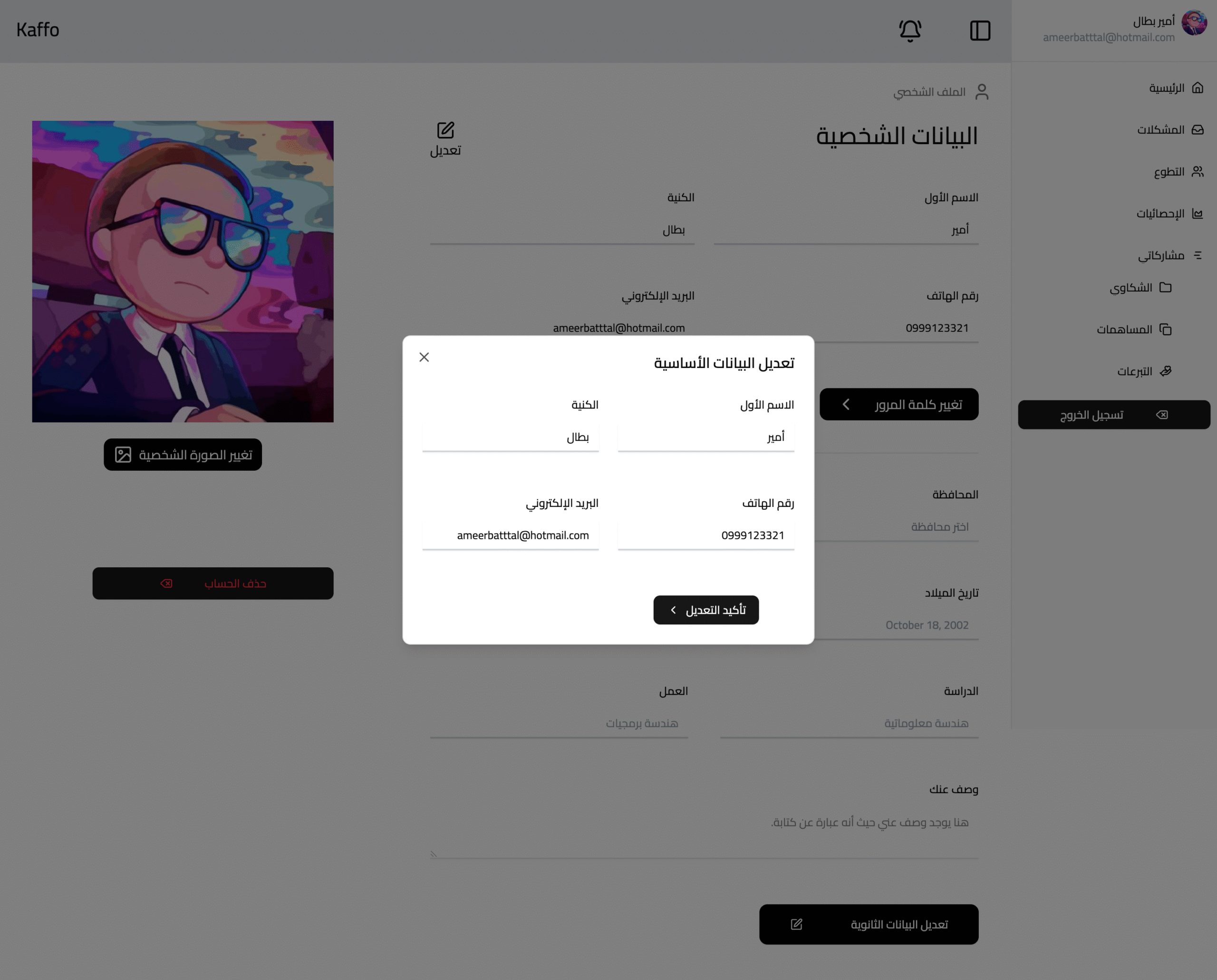This screenshot has height=980, width=1217.
Task: Open the اختر محافظة dropdown
Action: pos(898,527)
